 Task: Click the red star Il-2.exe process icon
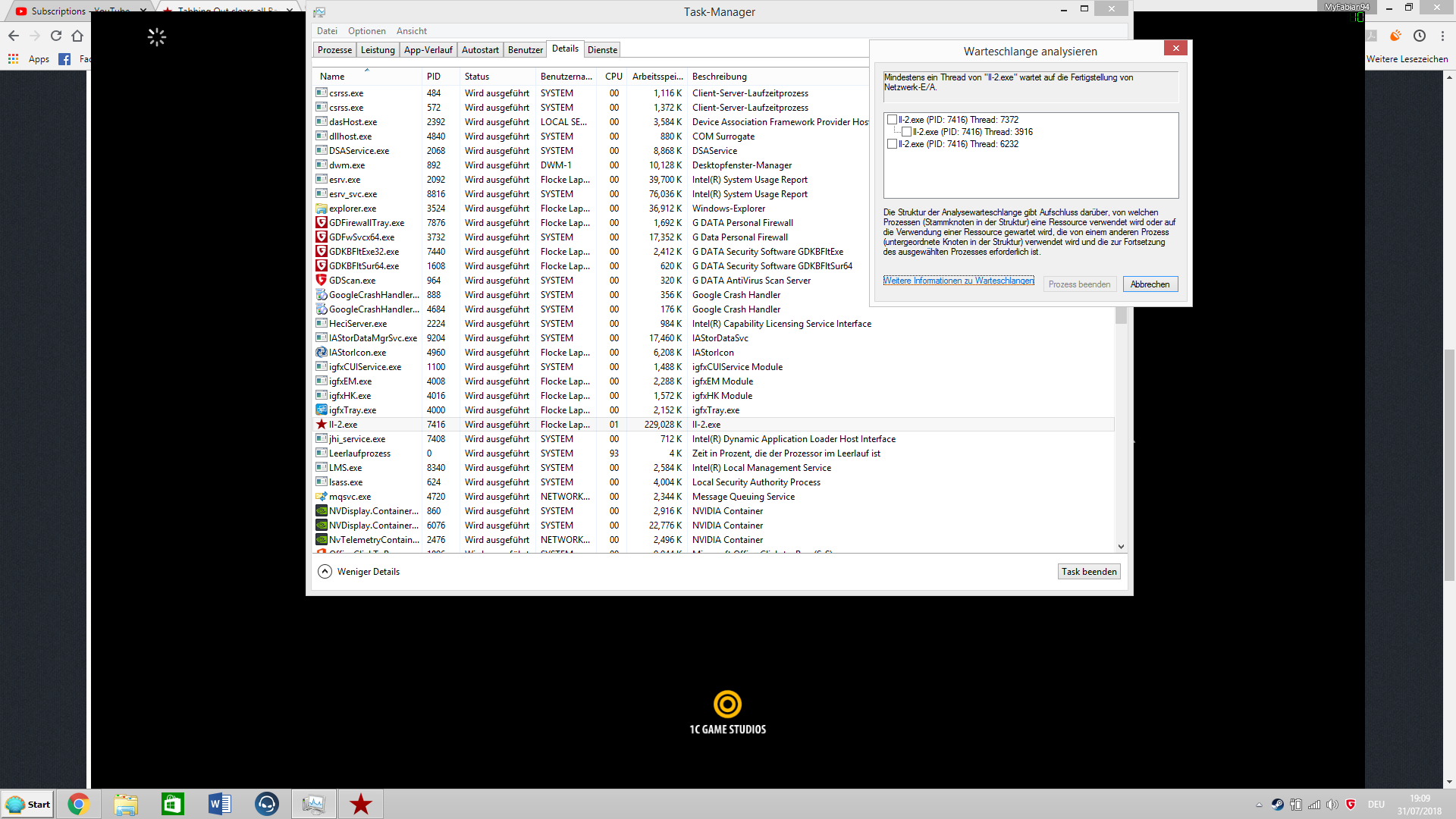(x=322, y=425)
